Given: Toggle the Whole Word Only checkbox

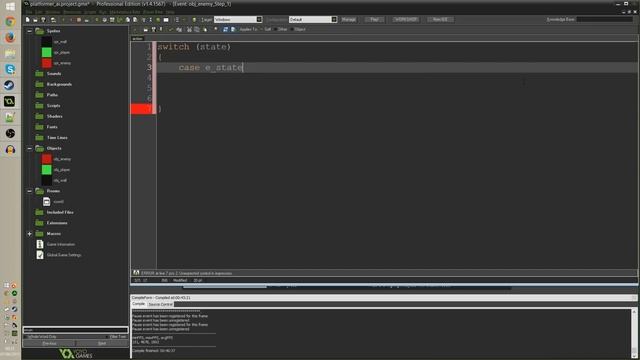Looking at the screenshot, I should click(x=26, y=337).
